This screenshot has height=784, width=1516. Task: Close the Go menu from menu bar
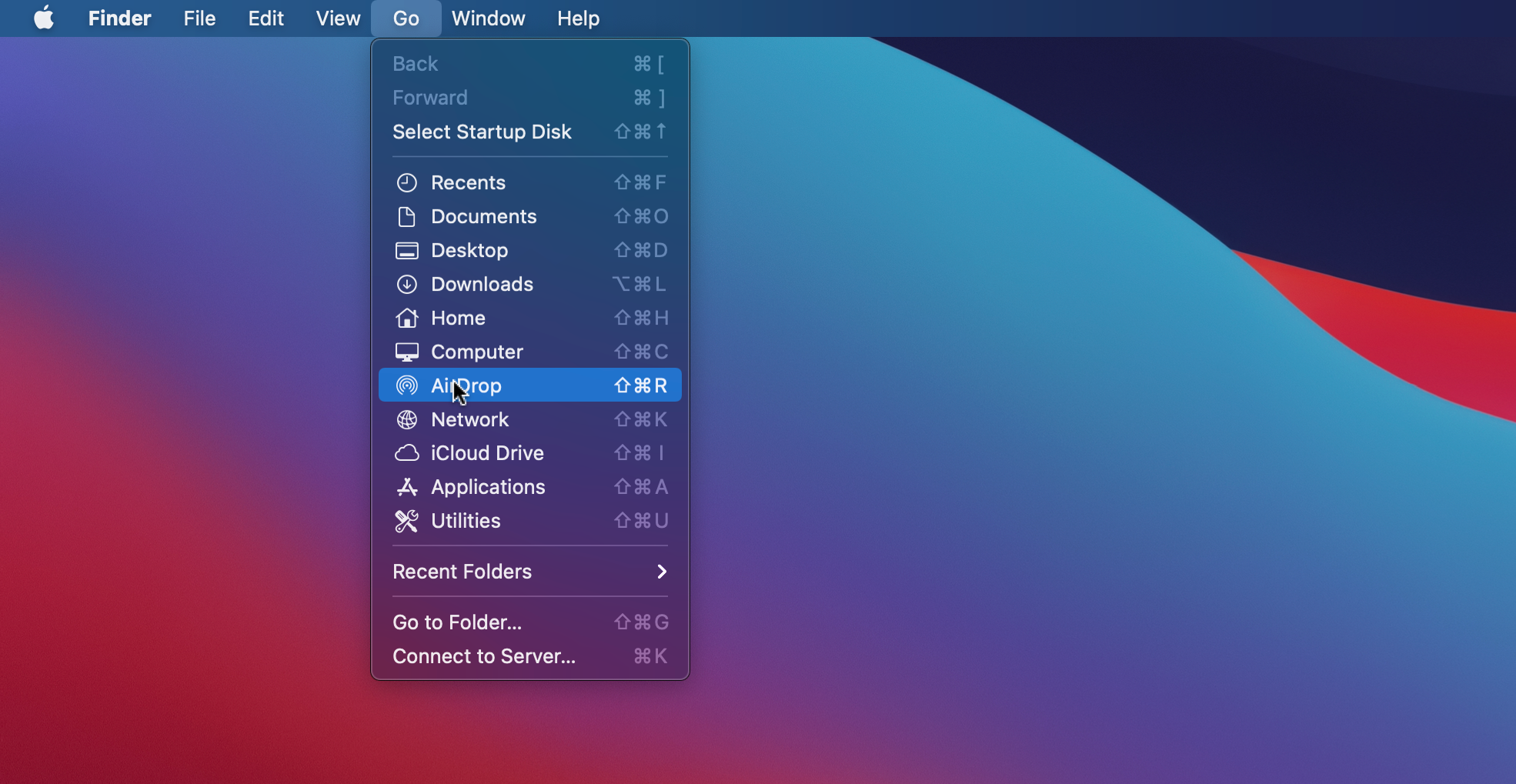[406, 18]
